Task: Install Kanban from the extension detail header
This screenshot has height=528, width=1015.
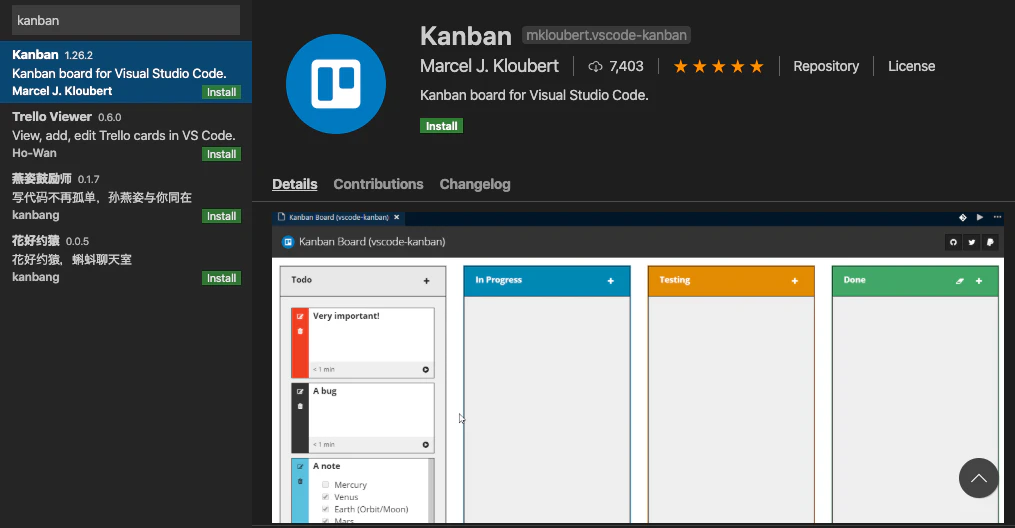Action: pyautogui.click(x=441, y=126)
